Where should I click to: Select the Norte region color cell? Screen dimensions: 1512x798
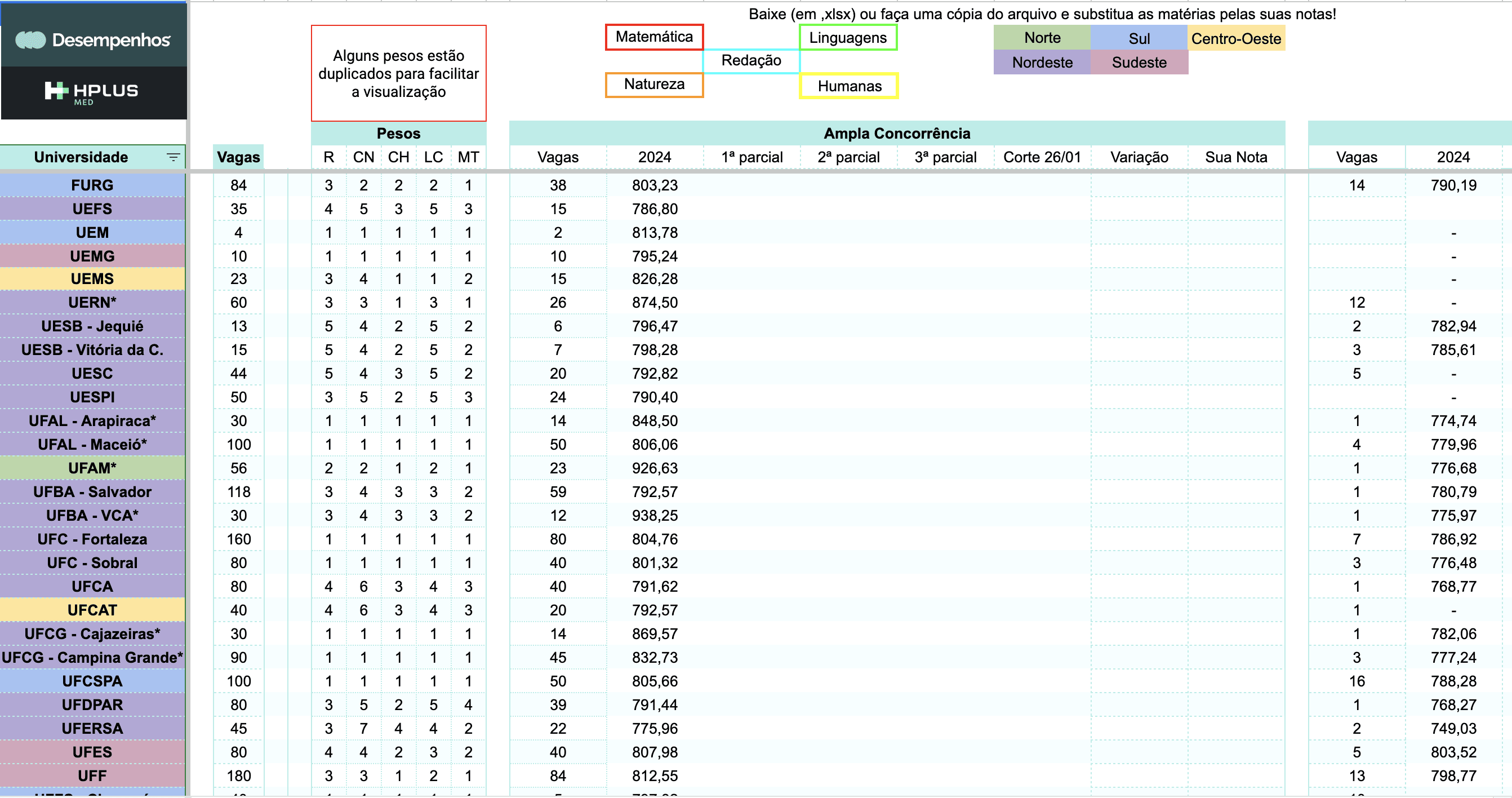(1042, 38)
